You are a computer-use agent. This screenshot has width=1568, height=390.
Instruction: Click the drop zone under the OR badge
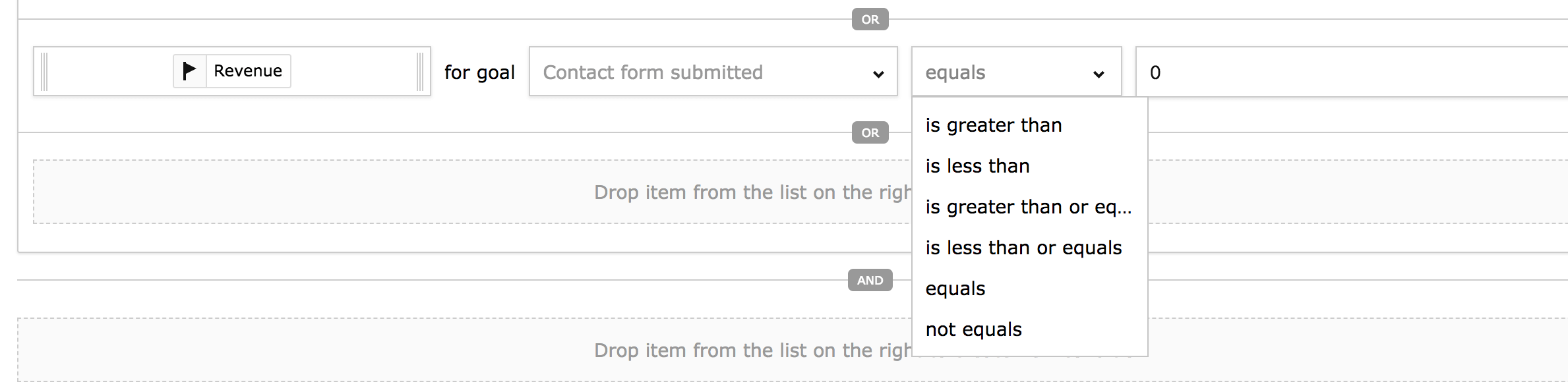pyautogui.click(x=462, y=192)
